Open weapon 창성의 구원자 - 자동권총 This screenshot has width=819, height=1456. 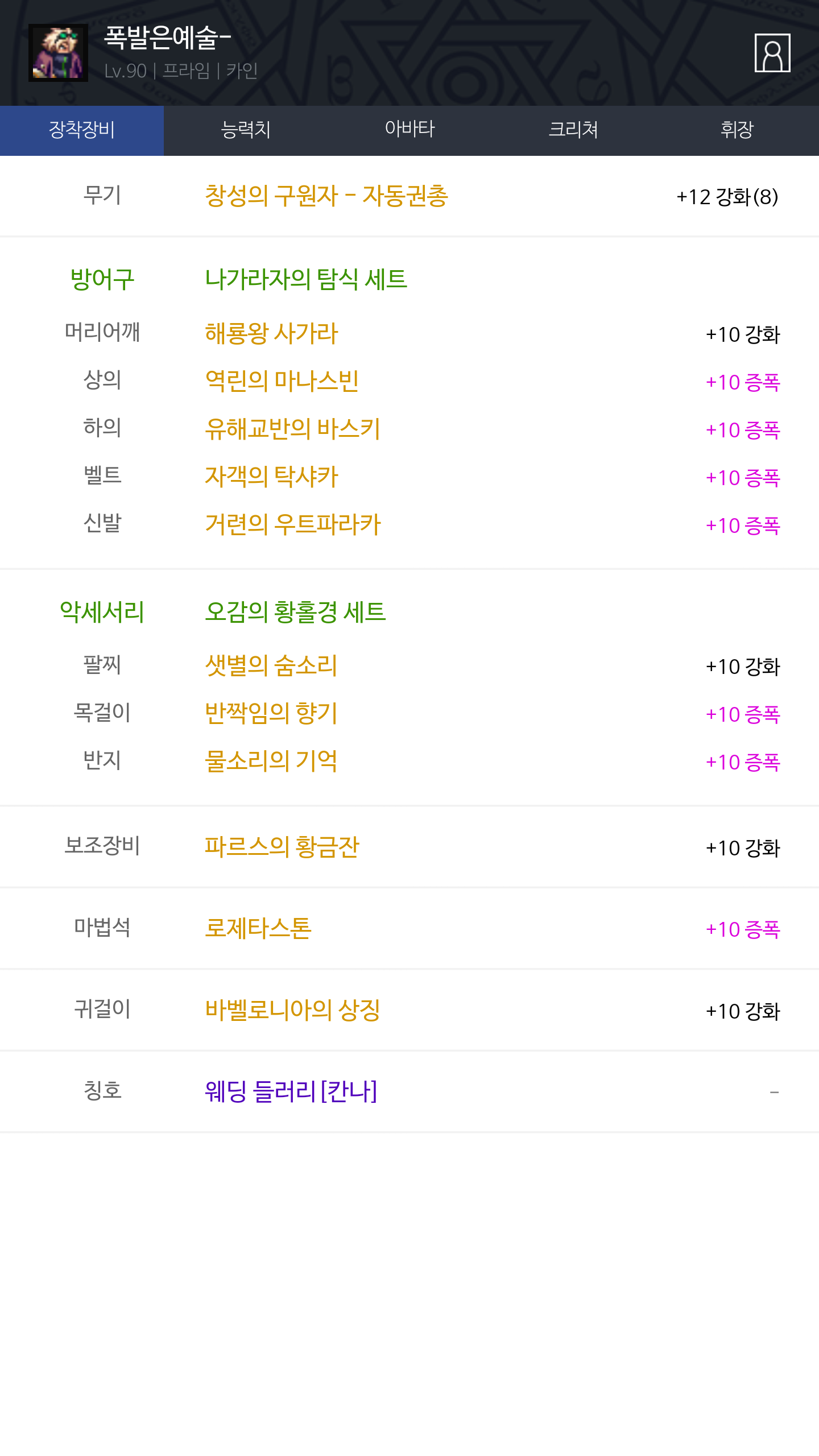[x=326, y=196]
